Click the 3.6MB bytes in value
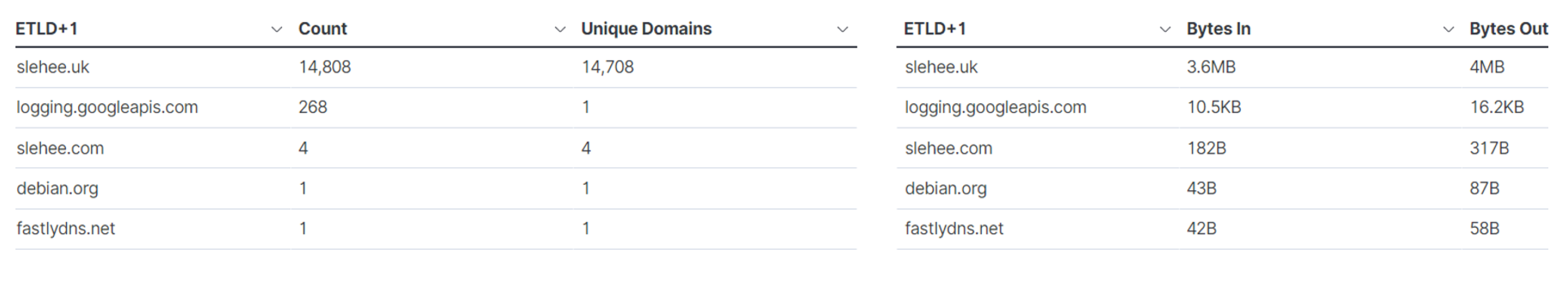The height and width of the screenshot is (281, 1568). (x=1211, y=67)
